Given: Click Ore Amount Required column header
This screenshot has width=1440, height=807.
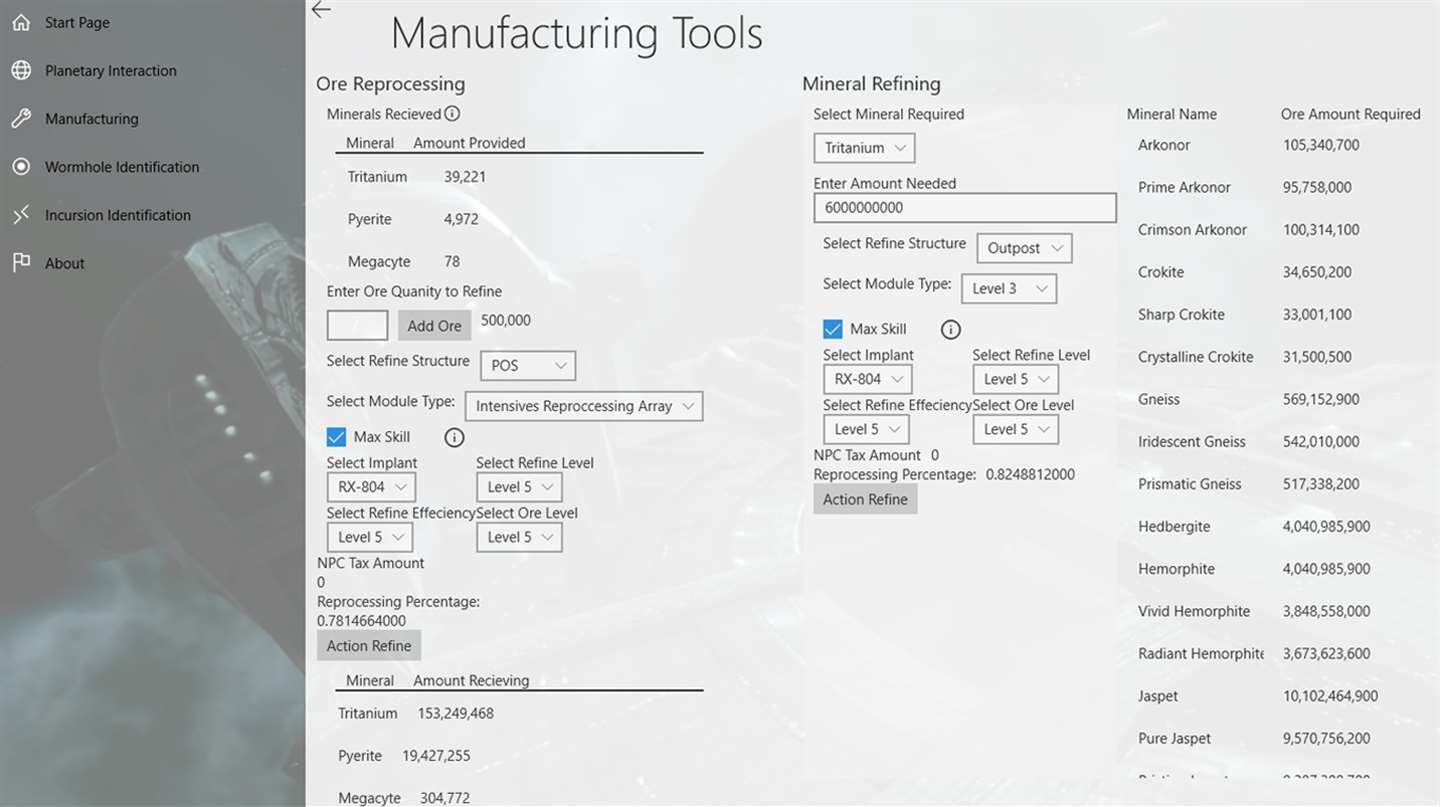Looking at the screenshot, I should pyautogui.click(x=1351, y=114).
